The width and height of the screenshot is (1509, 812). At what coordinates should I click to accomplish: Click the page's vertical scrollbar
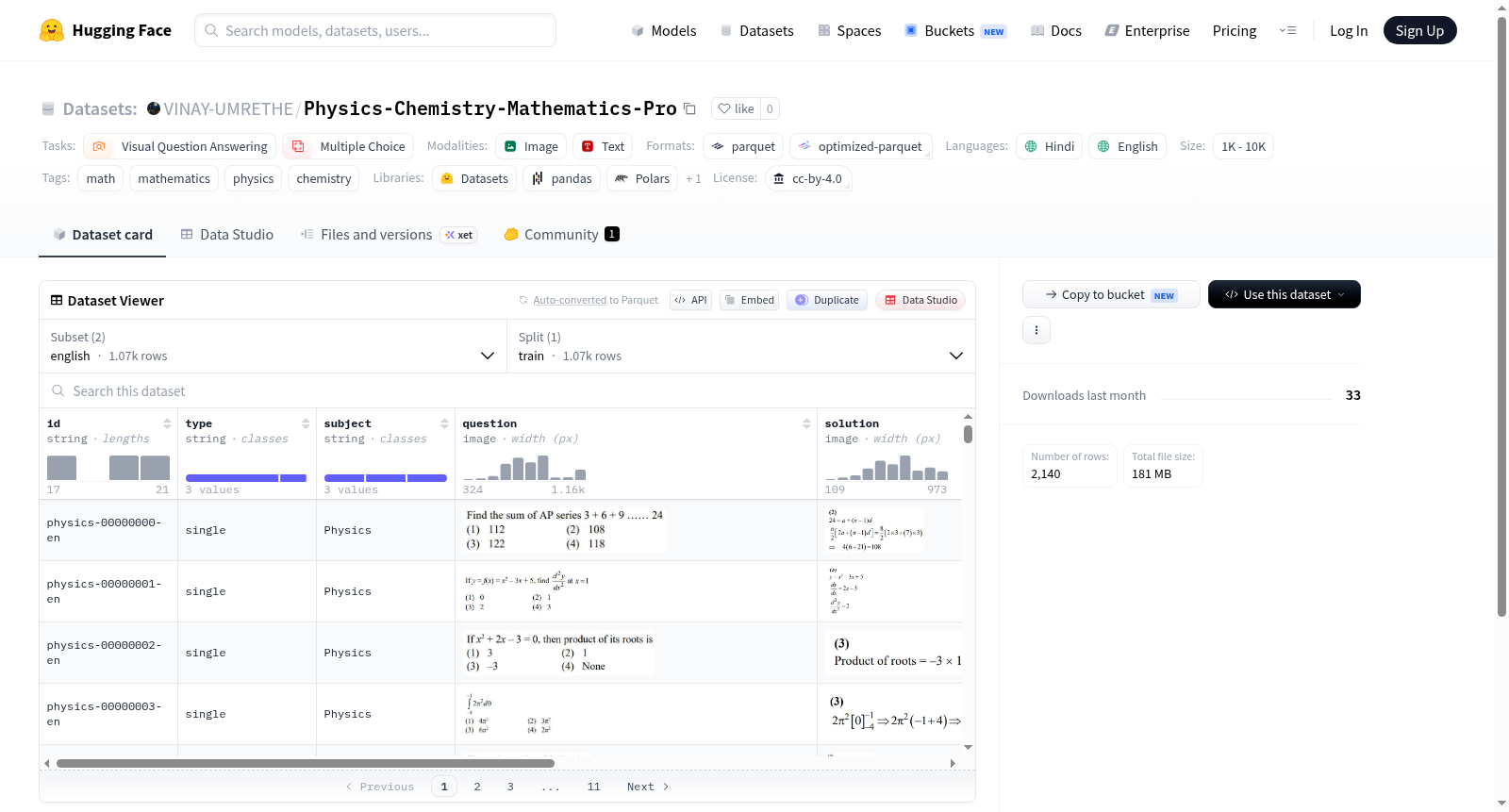[1501, 317]
